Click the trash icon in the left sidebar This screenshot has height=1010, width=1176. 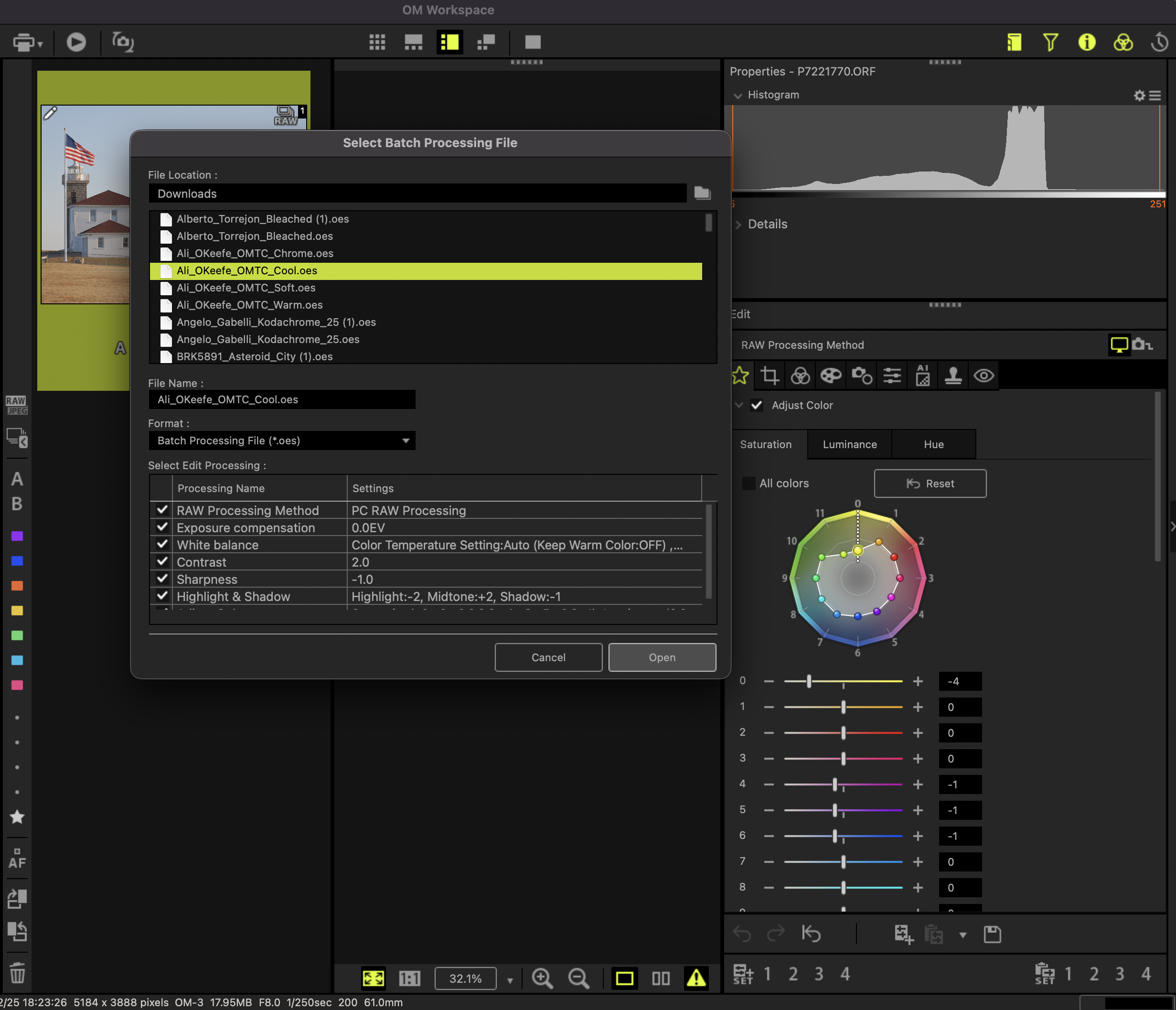17,973
